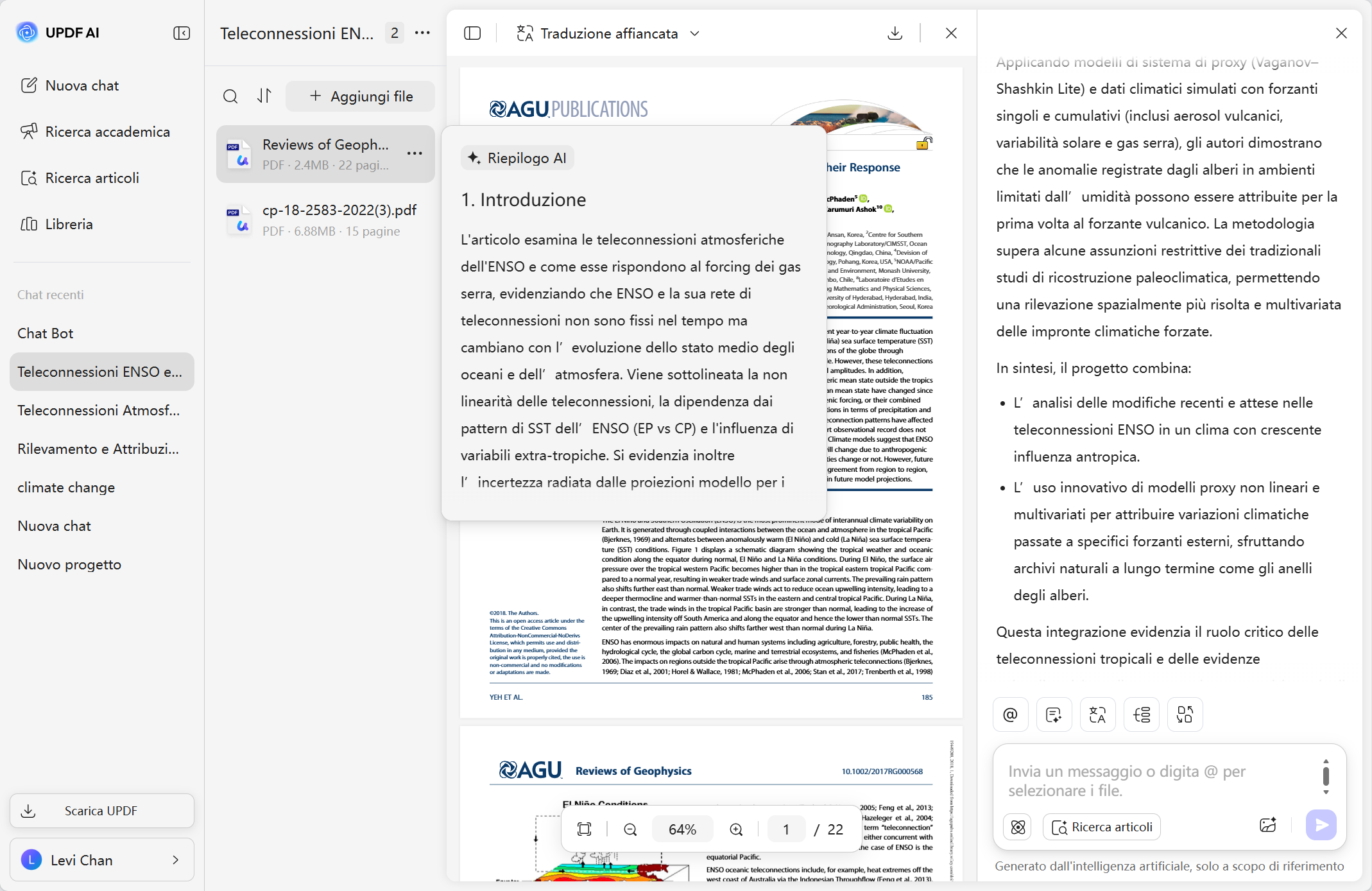The width and height of the screenshot is (1372, 891).
Task: Click the Chat recenti label
Action: pyautogui.click(x=51, y=295)
